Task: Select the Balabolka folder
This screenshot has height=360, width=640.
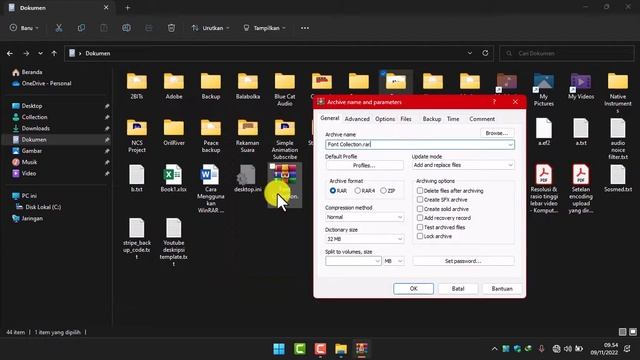Action: pos(248,86)
